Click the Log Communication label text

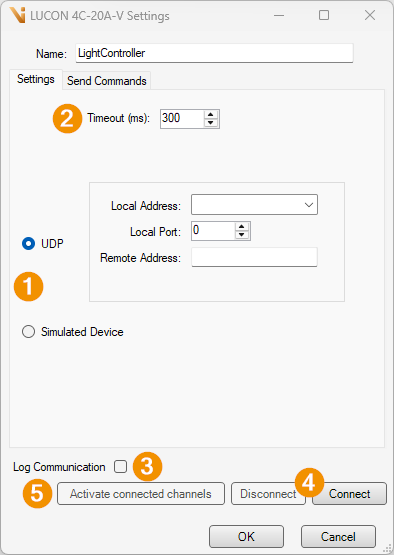point(59,467)
